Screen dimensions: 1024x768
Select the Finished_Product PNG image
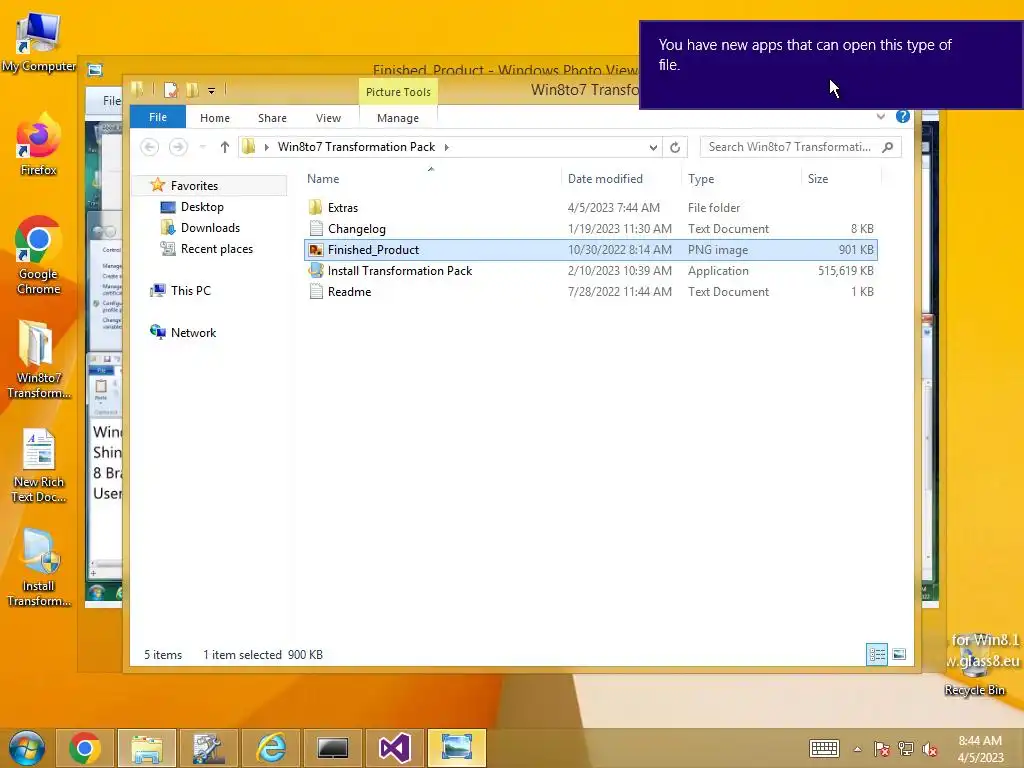[591, 249]
